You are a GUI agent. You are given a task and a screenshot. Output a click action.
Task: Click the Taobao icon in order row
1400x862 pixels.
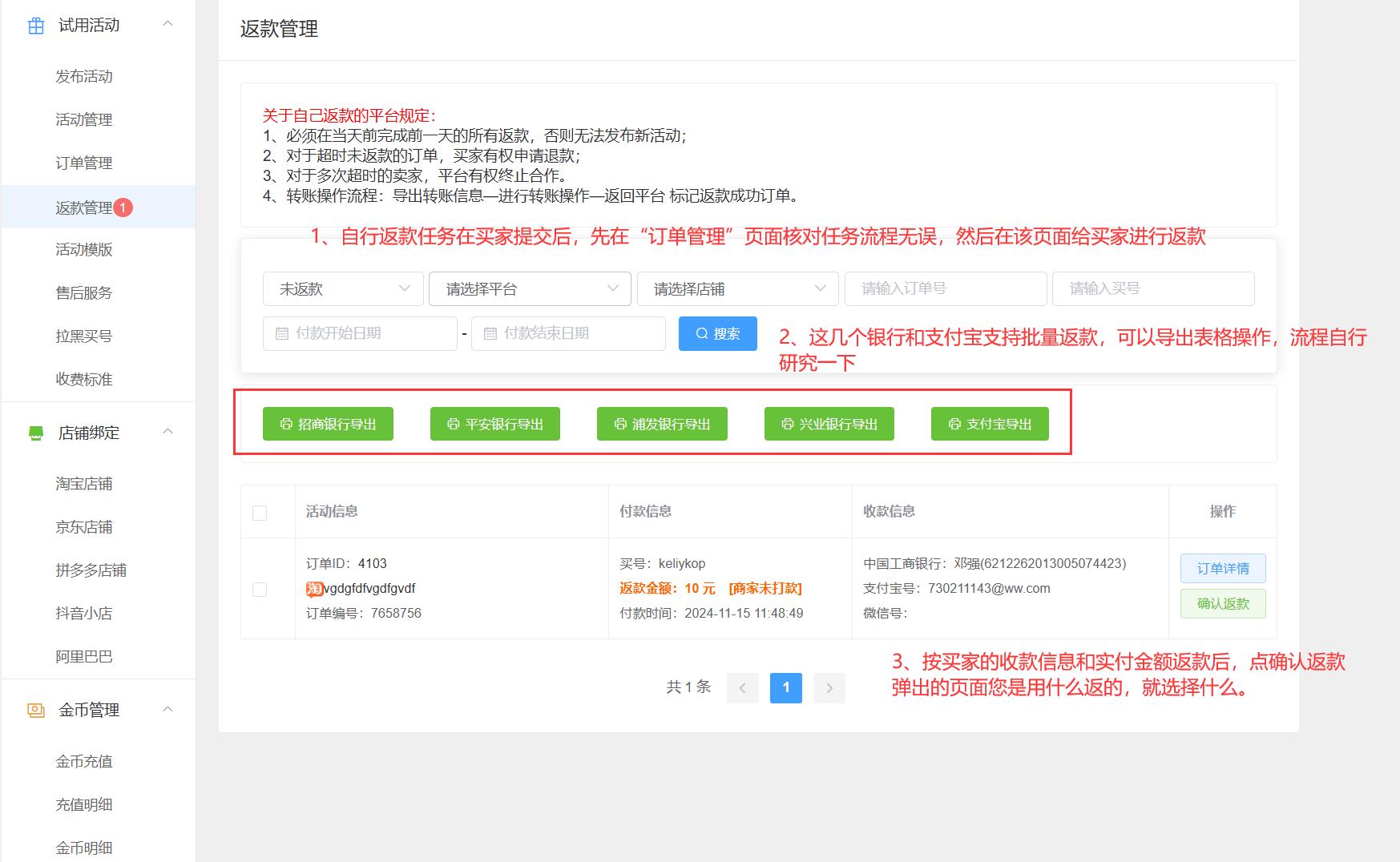tap(314, 590)
